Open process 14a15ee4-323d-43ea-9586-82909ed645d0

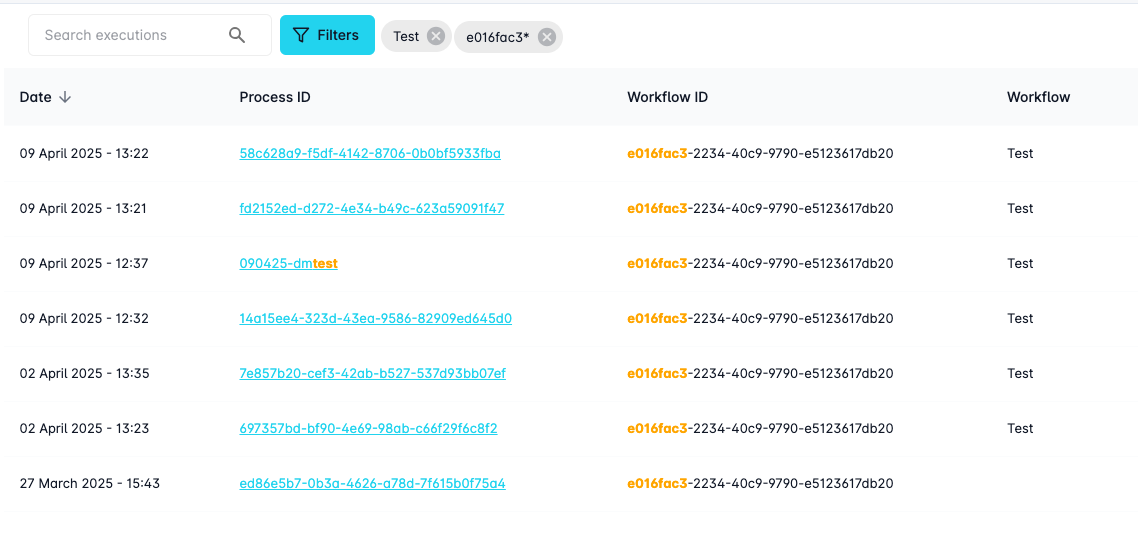tap(375, 318)
